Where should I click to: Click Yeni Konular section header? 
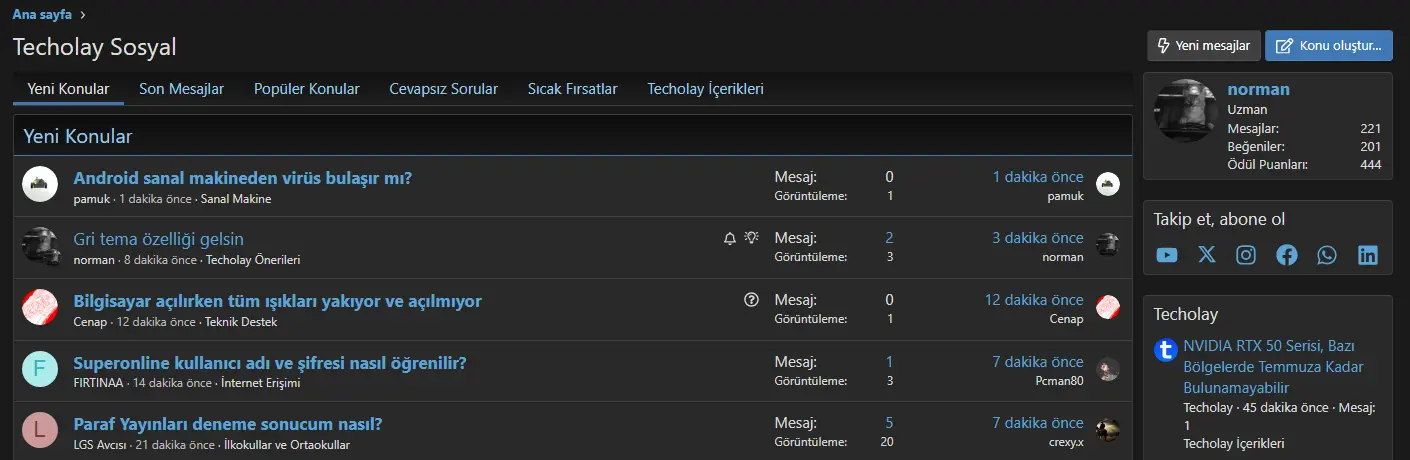coord(78,136)
